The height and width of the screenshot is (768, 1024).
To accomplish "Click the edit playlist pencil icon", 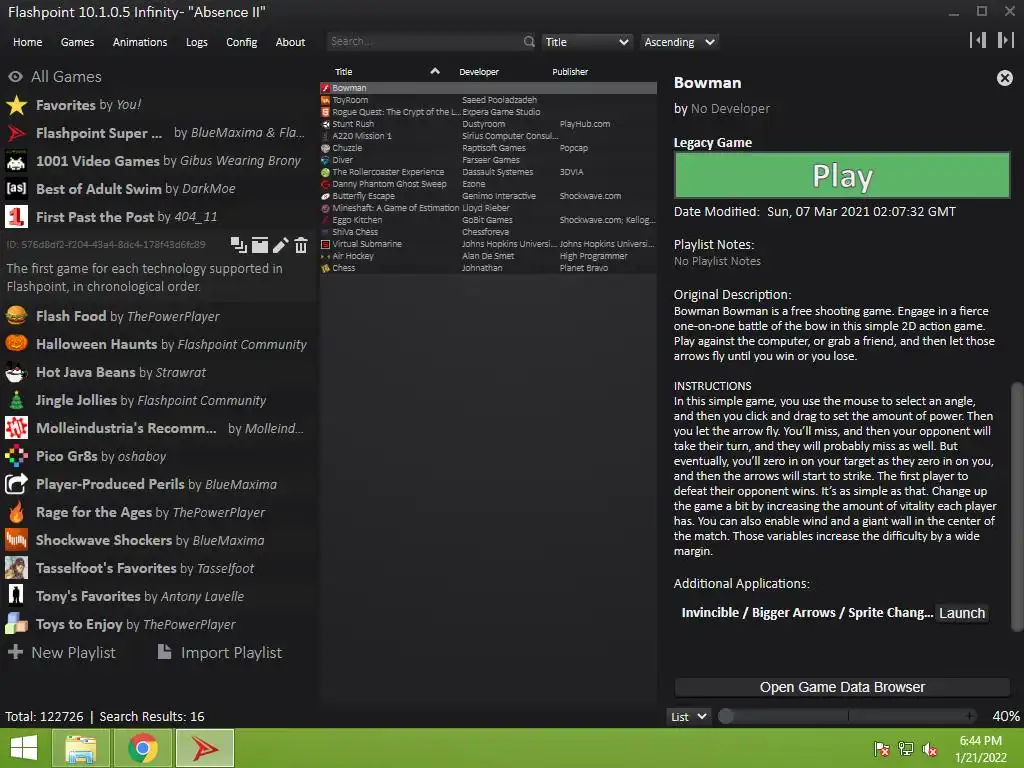I will point(280,245).
